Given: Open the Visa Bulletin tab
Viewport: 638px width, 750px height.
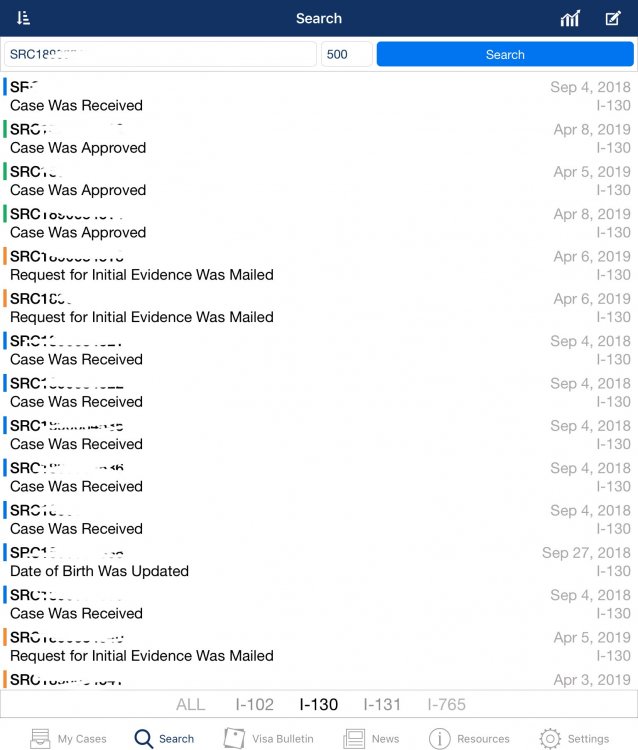Looking at the screenshot, I should click(x=268, y=738).
